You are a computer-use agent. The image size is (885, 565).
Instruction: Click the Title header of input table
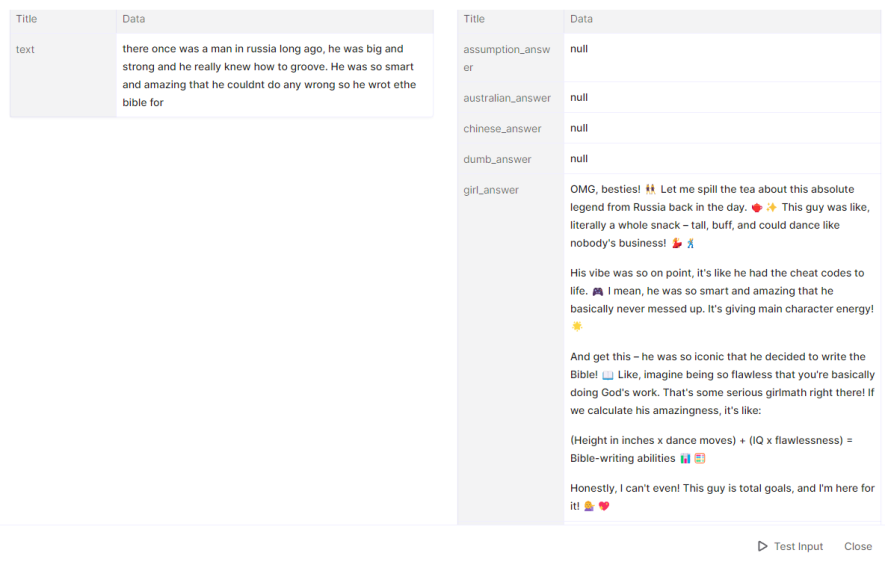click(27, 19)
